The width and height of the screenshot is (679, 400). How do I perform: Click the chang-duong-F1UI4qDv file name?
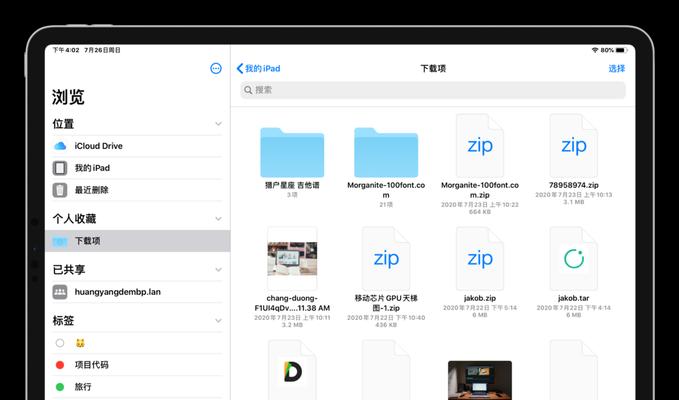[x=292, y=303]
